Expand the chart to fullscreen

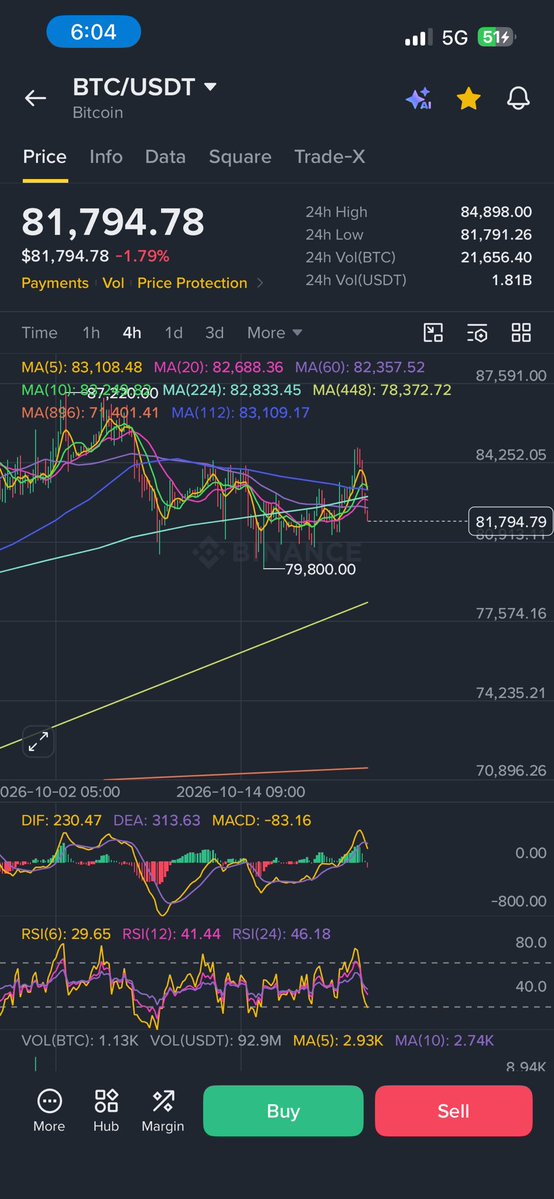pos(38,741)
